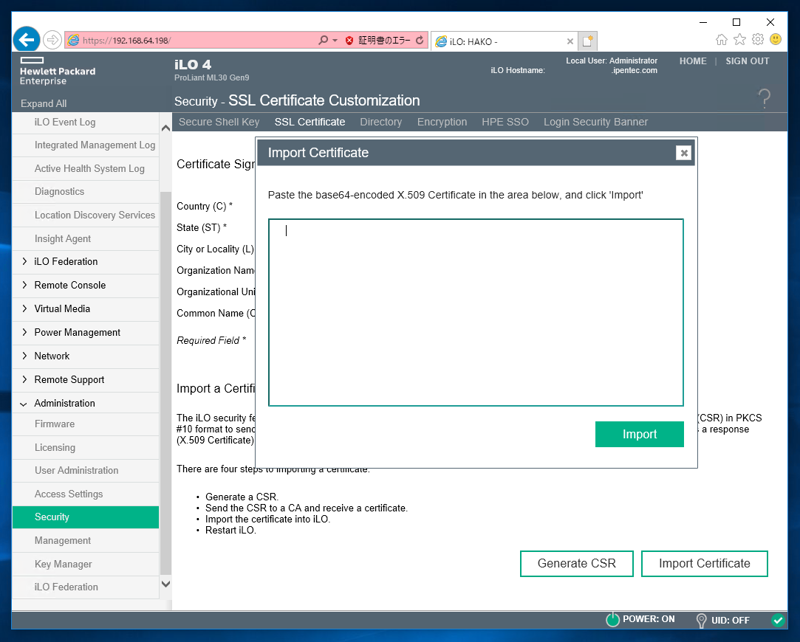Open address bar dropdown arrow
This screenshot has height=642, width=800.
point(335,40)
